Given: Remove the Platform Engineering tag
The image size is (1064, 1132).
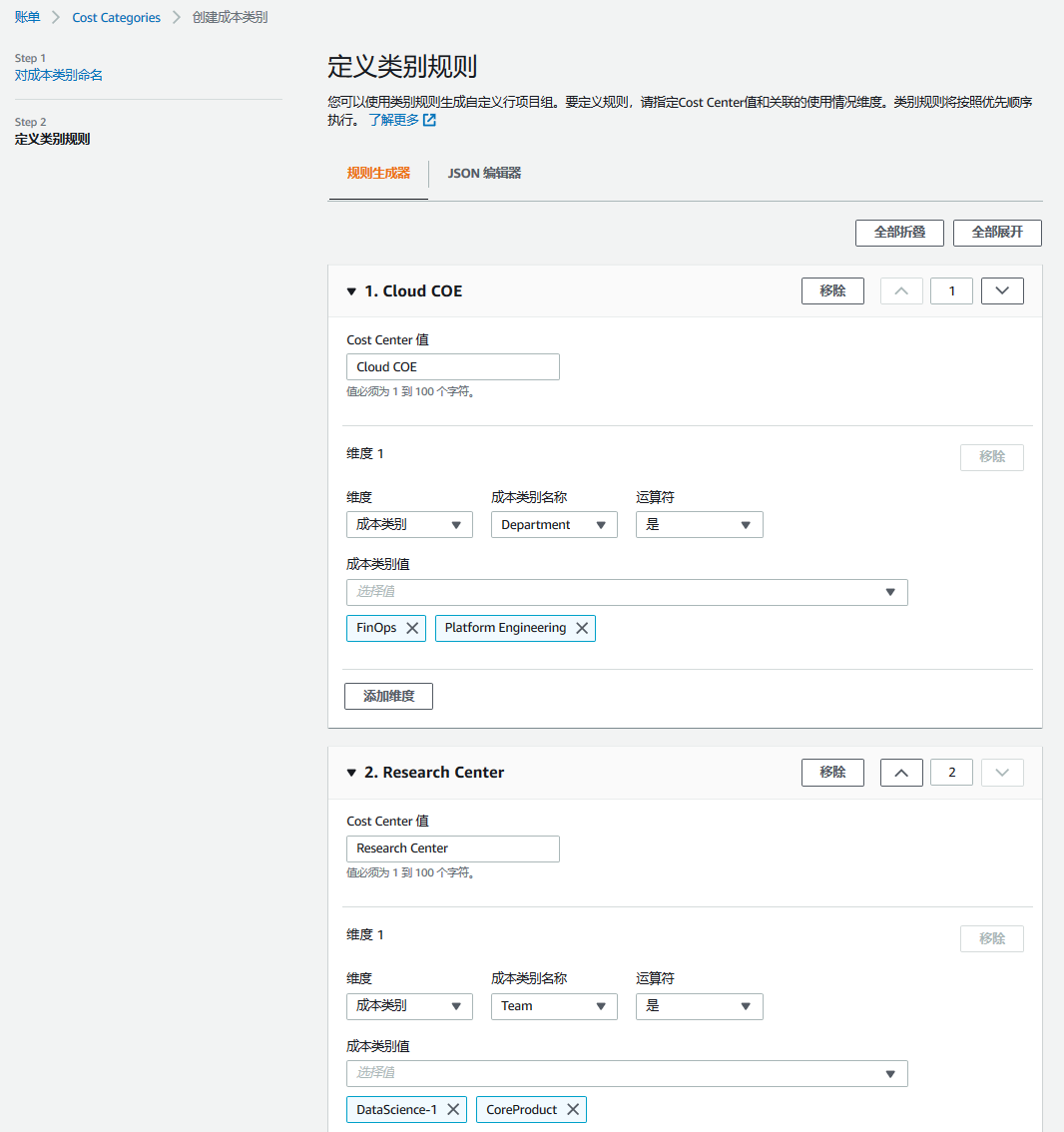Looking at the screenshot, I should pyautogui.click(x=582, y=628).
